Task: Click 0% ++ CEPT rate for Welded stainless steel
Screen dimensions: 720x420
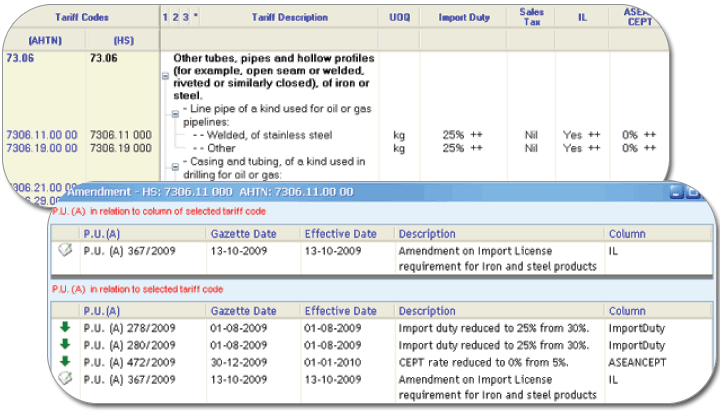Action: [x=639, y=135]
